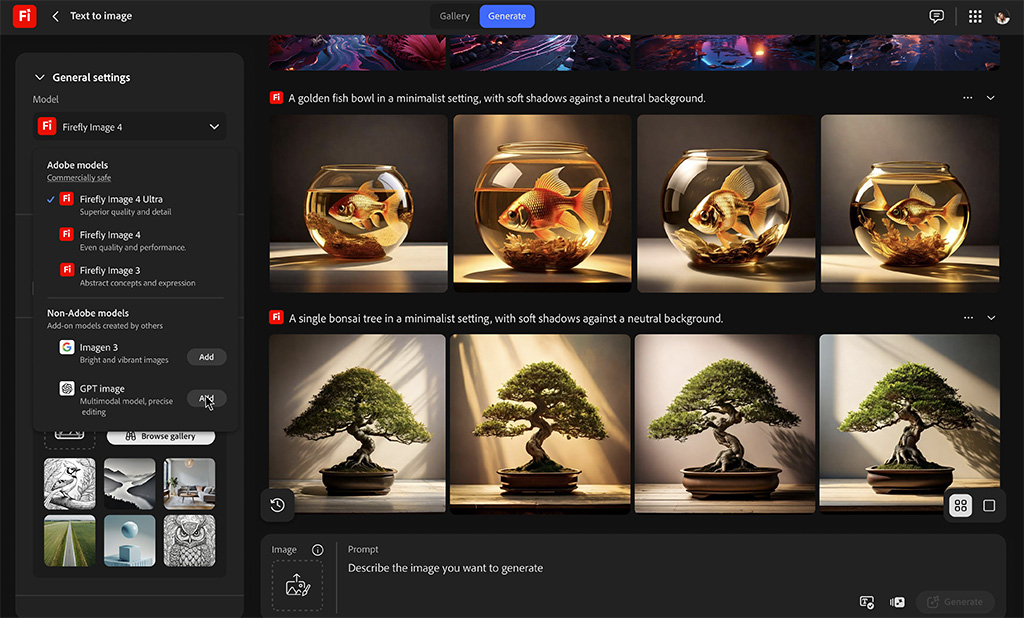
Task: Open the generation history clock icon
Action: (x=278, y=505)
